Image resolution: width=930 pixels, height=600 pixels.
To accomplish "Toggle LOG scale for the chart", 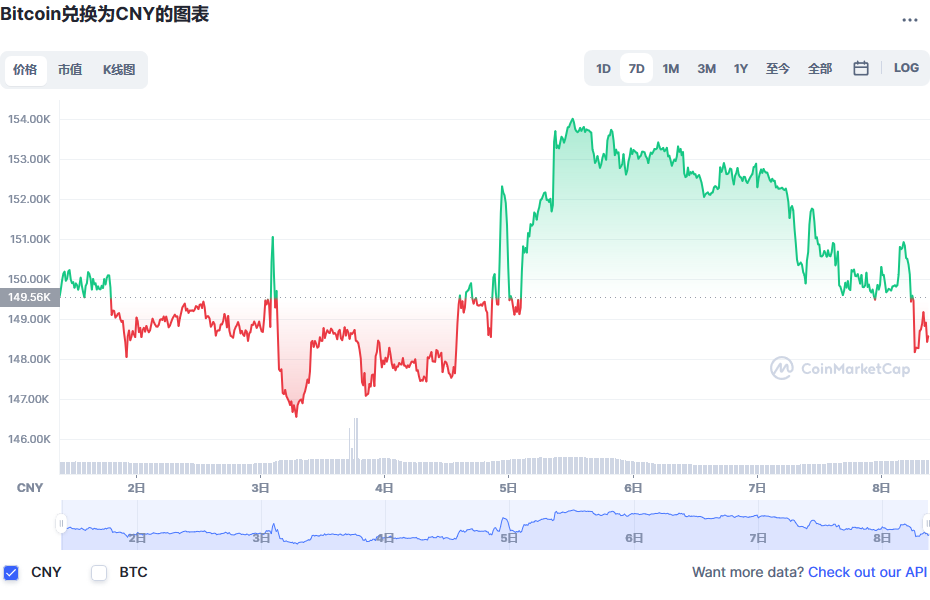I will click(x=906, y=68).
